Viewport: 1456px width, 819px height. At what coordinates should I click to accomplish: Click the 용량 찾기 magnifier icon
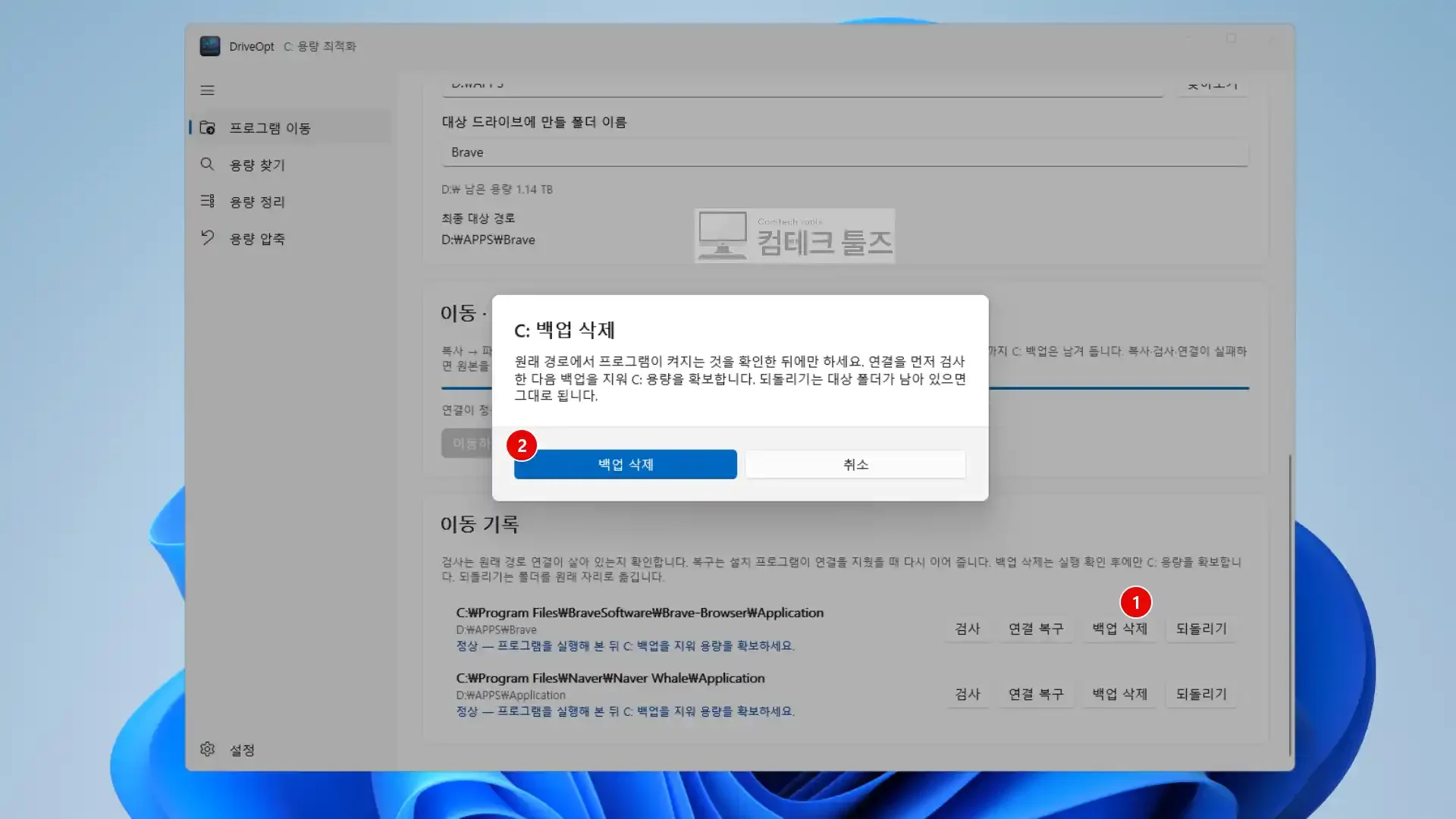tap(207, 165)
